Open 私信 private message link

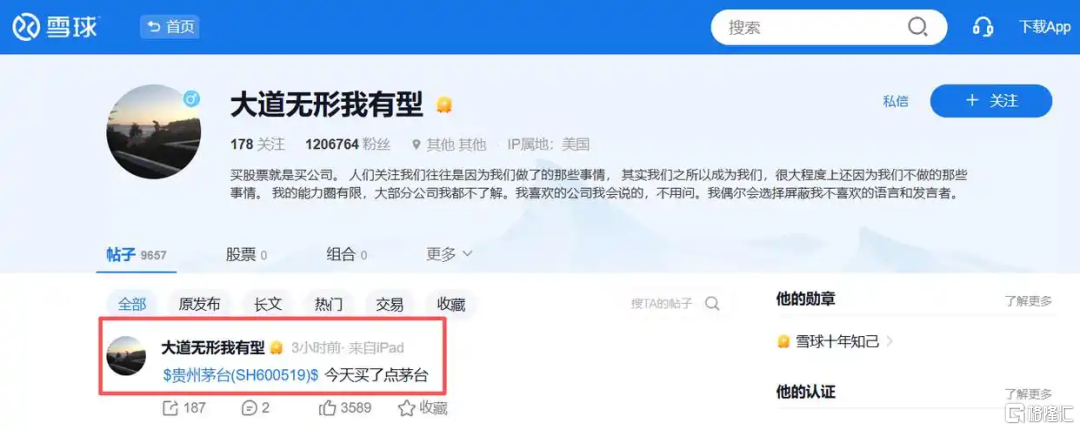pyautogui.click(x=895, y=101)
